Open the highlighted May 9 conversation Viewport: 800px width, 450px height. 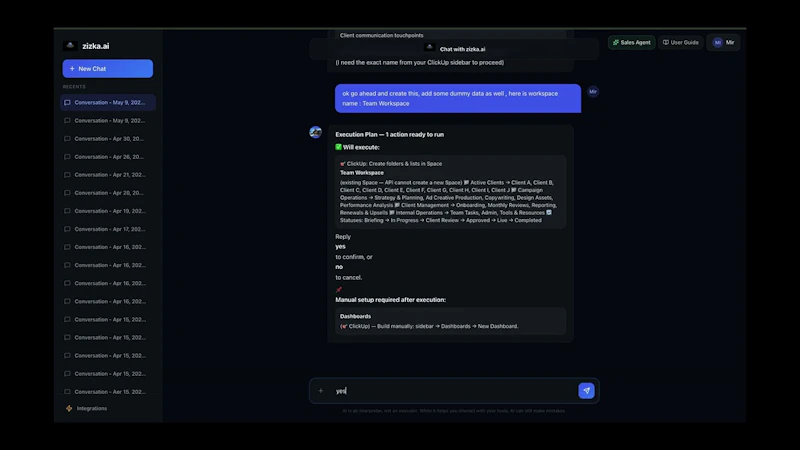108,103
